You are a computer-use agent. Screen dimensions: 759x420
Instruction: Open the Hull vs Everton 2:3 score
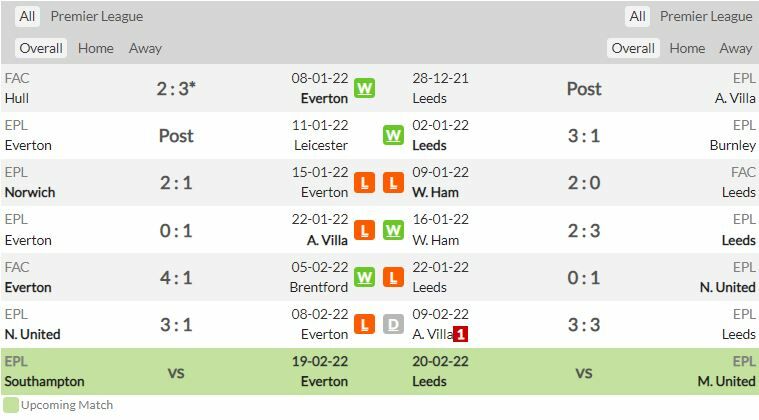point(176,88)
